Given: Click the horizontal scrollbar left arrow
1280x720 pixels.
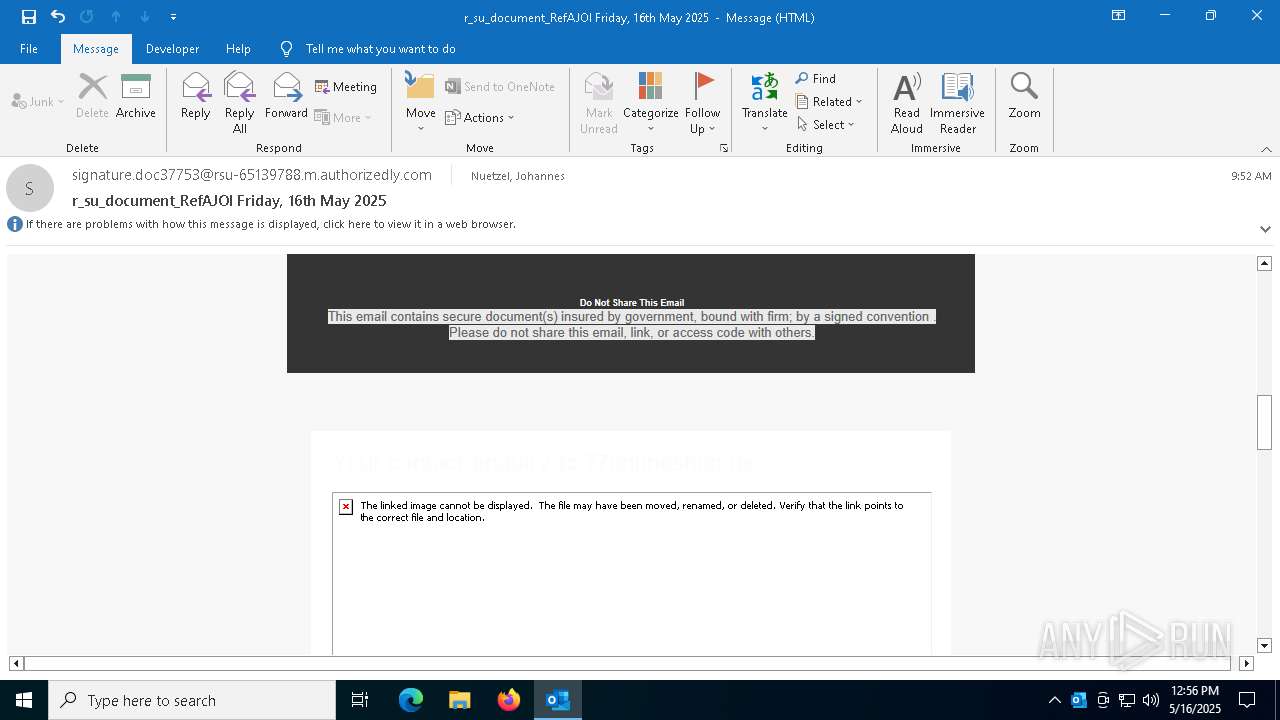Looking at the screenshot, I should pos(16,663).
